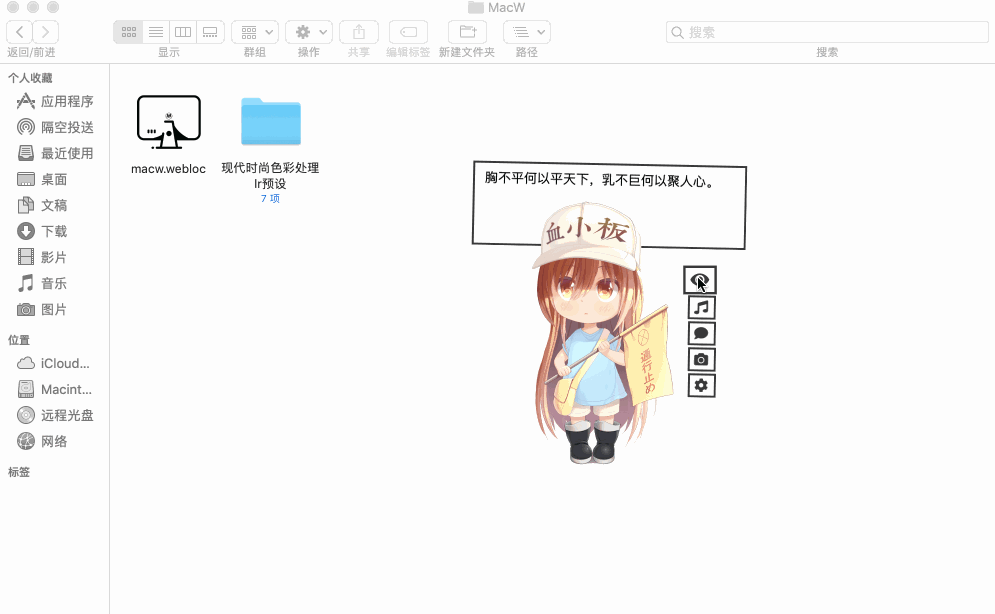This screenshot has width=995, height=614.
Task: Click in the search (搜索) field
Action: (x=827, y=32)
